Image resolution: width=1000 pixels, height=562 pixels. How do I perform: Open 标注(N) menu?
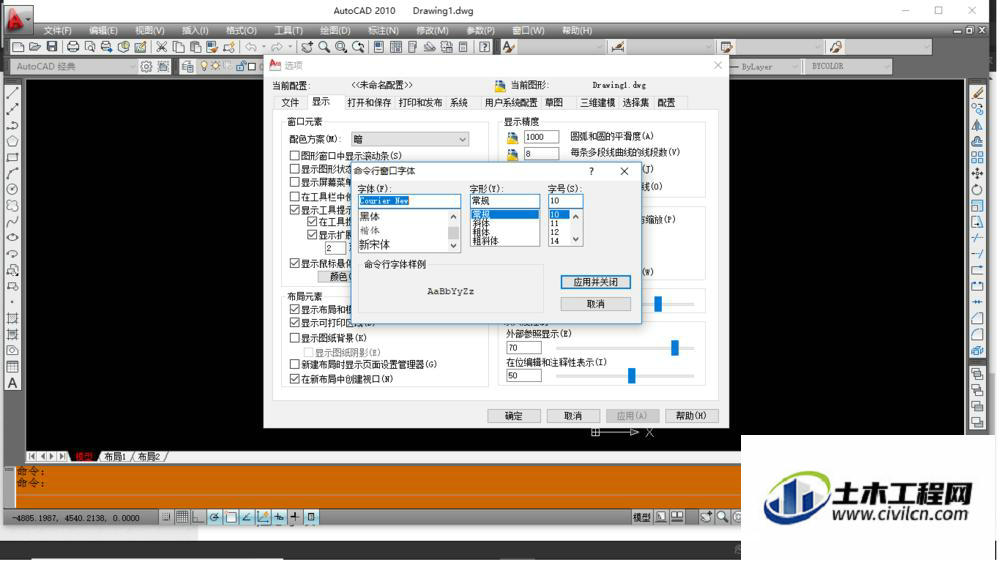tap(383, 31)
